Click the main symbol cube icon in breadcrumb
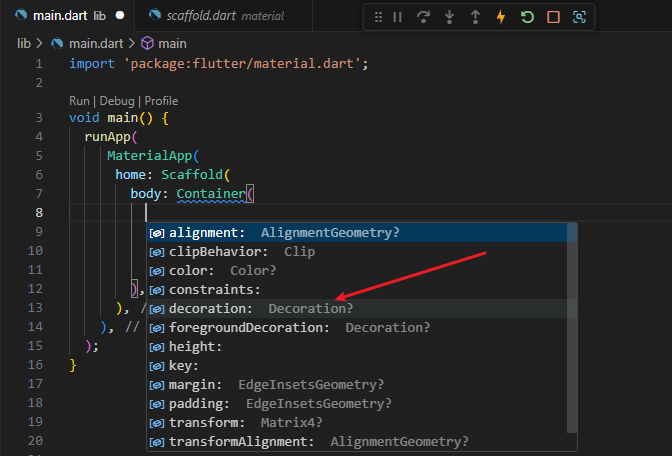 [x=147, y=43]
